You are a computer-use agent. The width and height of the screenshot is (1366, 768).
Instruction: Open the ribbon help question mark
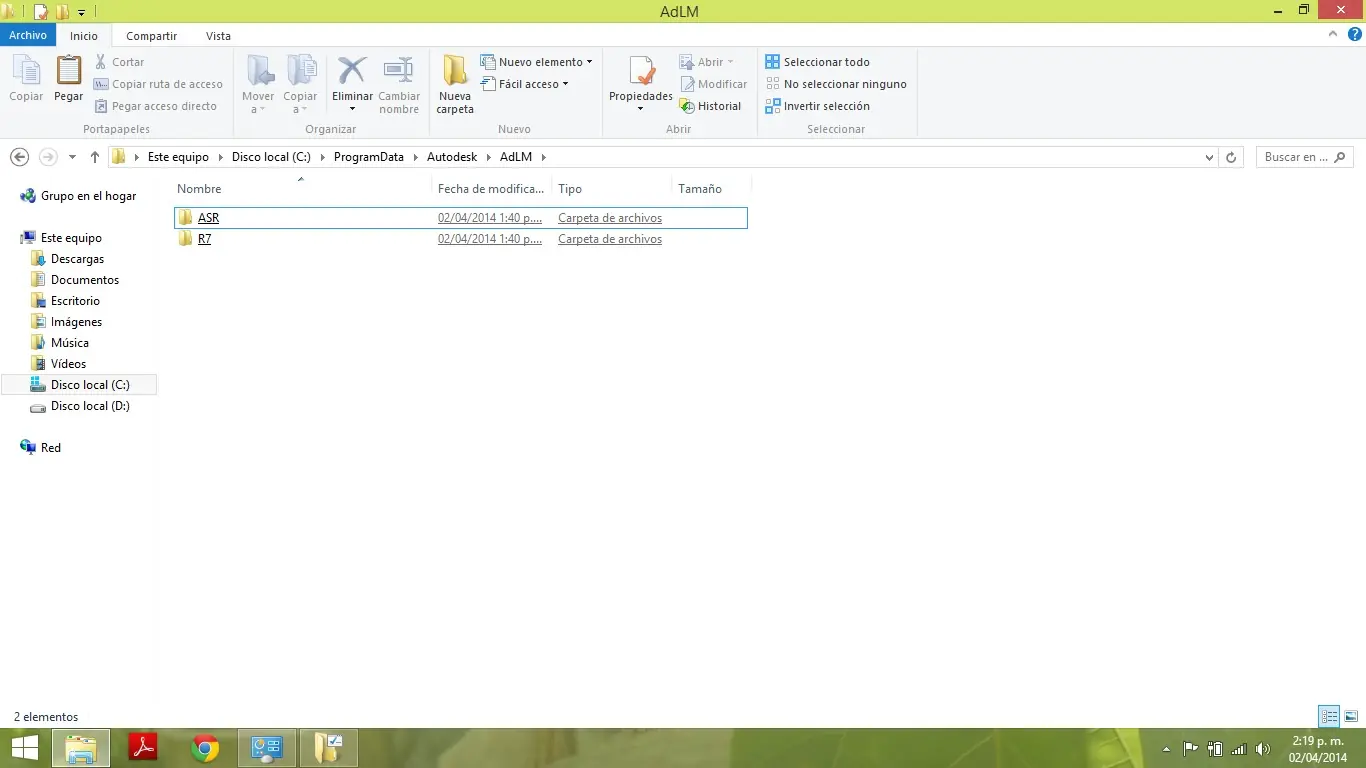pos(1353,34)
